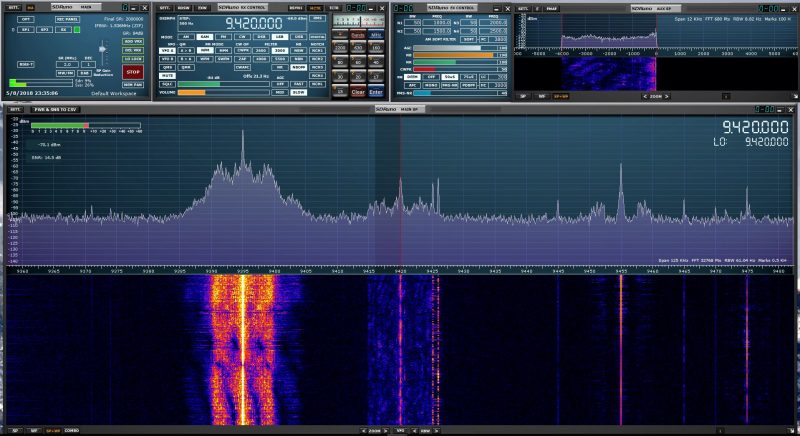Pick the 17 band key
The image size is (800, 436).
[x=376, y=77]
